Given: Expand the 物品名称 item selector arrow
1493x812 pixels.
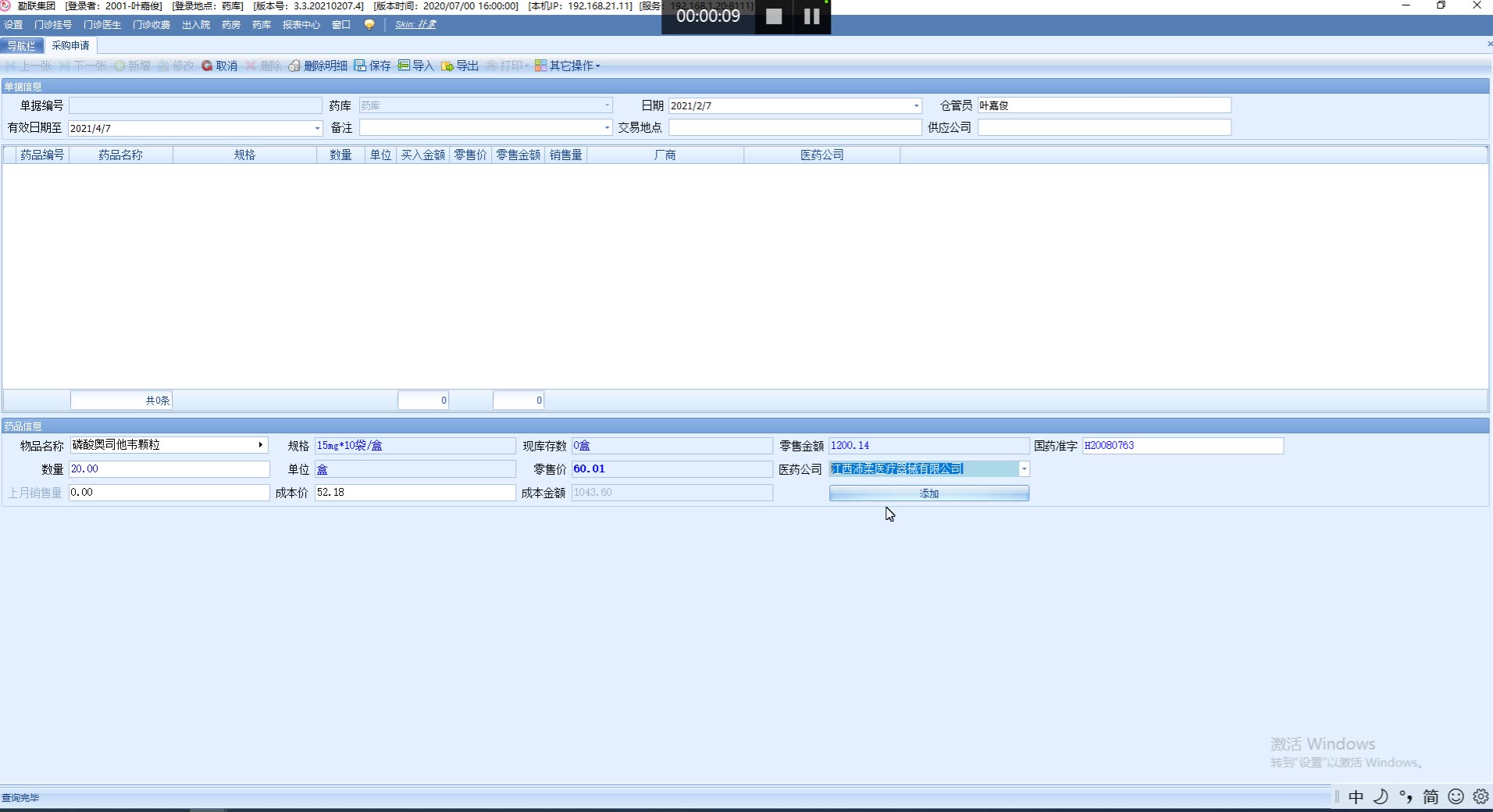Looking at the screenshot, I should pyautogui.click(x=261, y=445).
